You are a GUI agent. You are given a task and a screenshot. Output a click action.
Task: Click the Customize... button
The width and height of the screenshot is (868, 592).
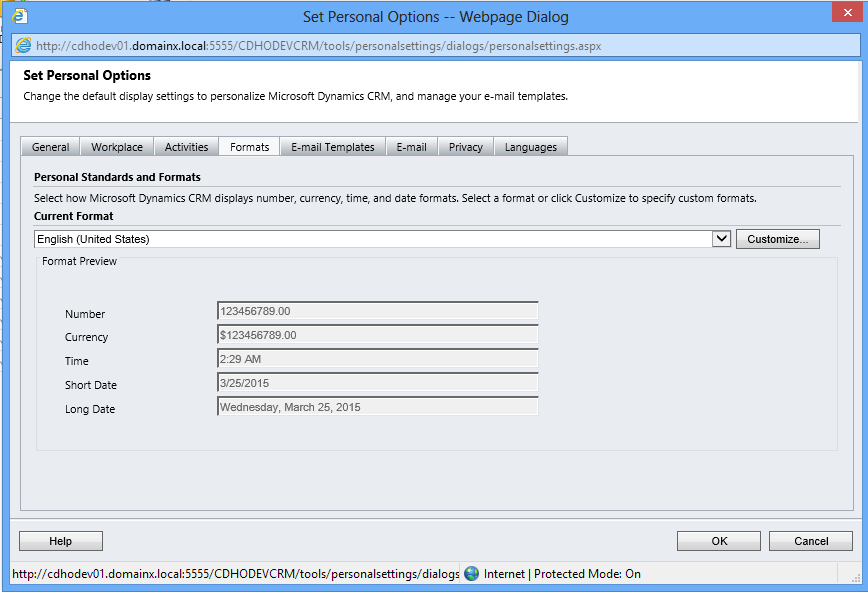point(777,239)
